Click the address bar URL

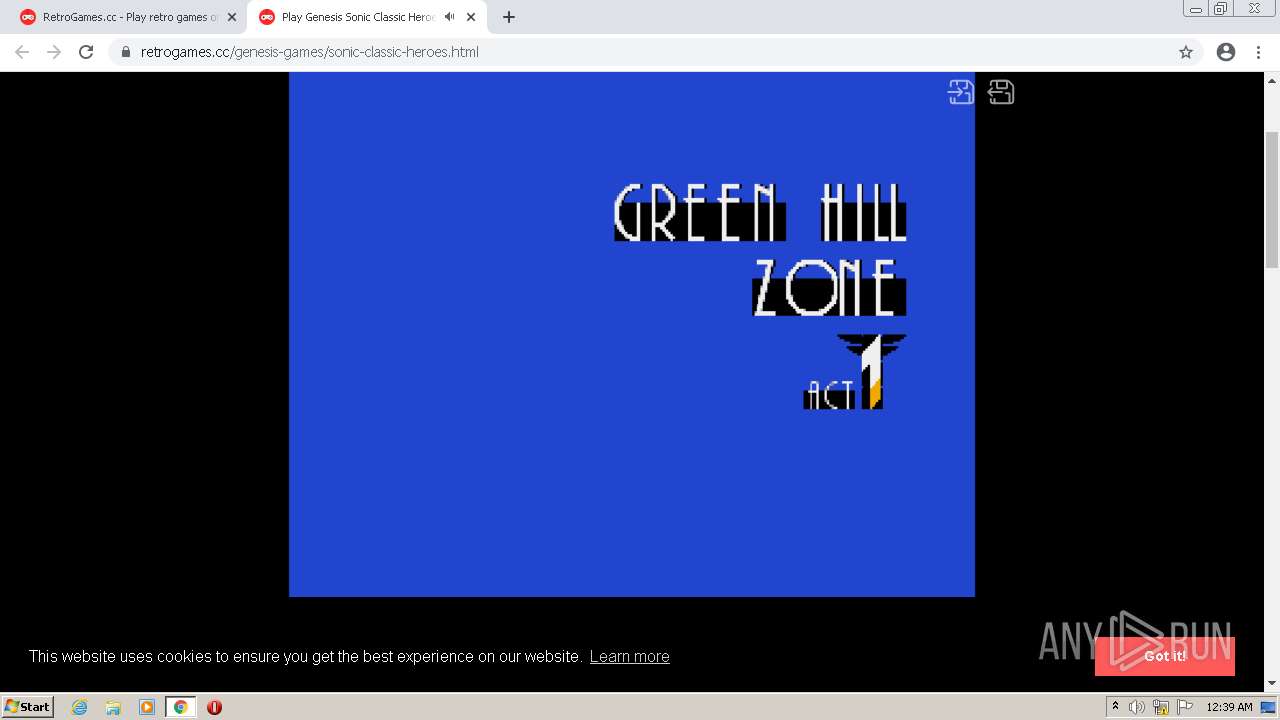pos(310,52)
